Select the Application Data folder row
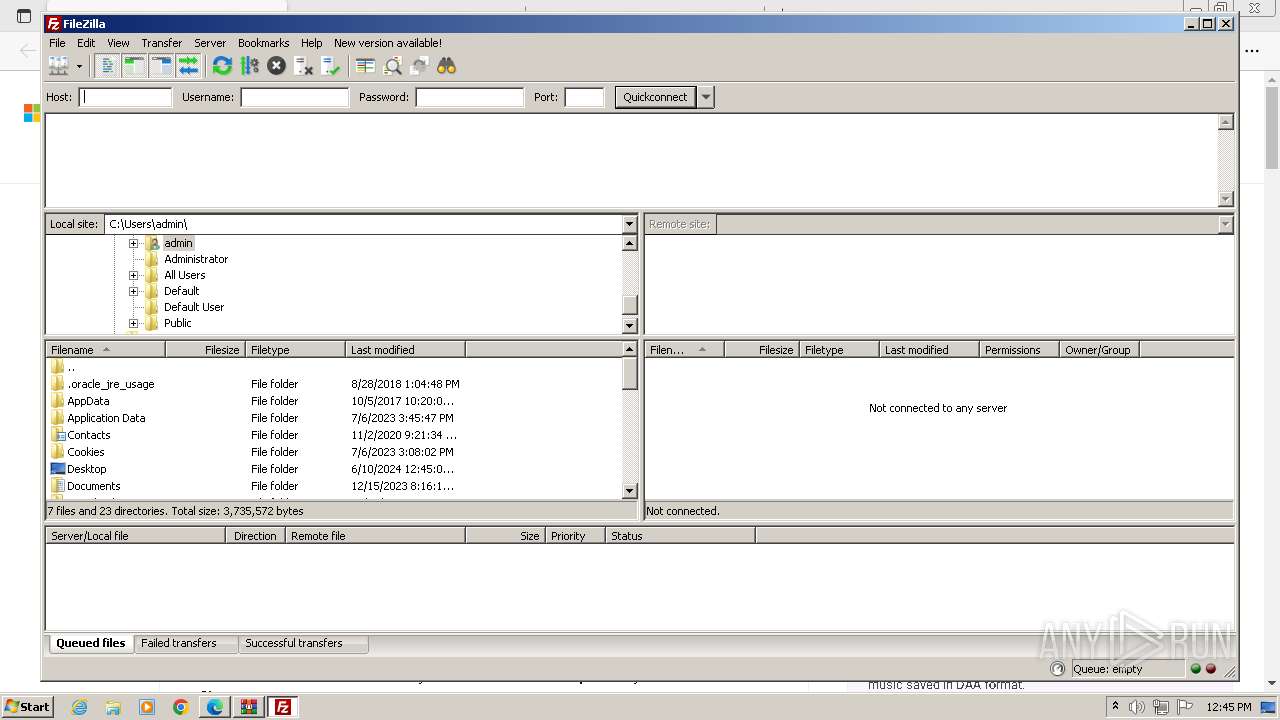The height and width of the screenshot is (720, 1280). click(x=255, y=418)
